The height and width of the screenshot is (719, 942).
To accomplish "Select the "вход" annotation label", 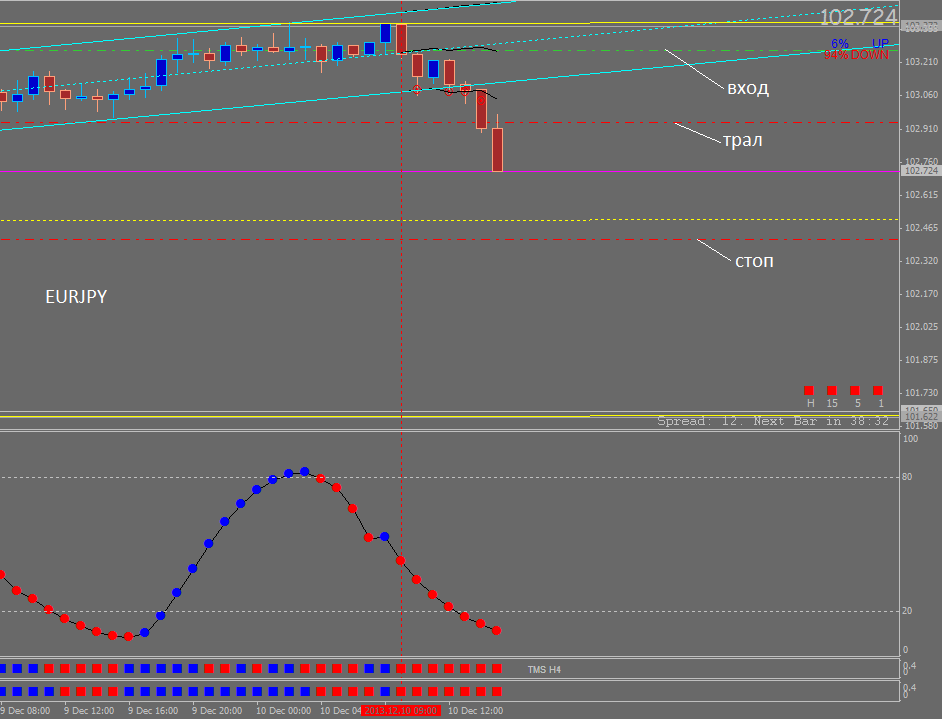I will click(748, 88).
